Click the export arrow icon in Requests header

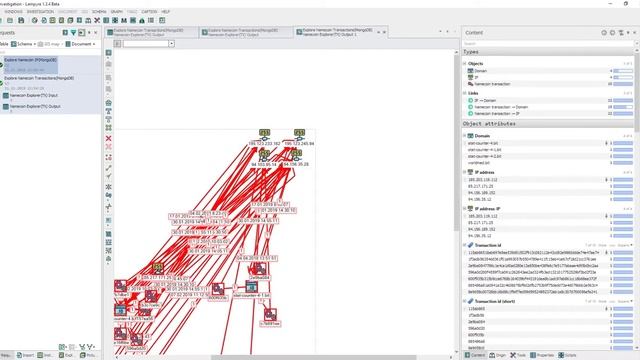(82, 33)
